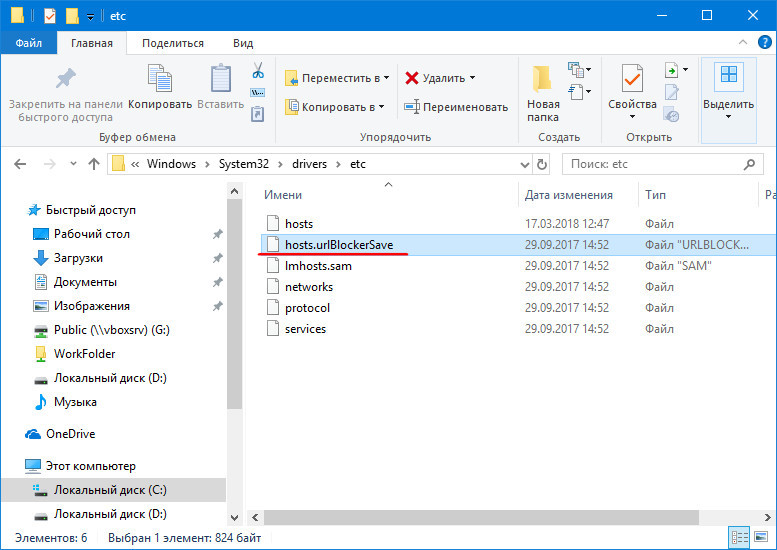Open the Delete (Удалить) dropdown arrow

473,78
